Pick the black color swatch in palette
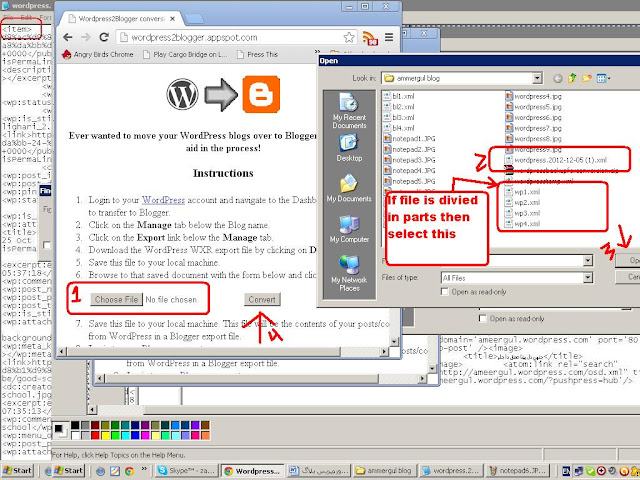The width and height of the screenshot is (640, 480). coord(75,425)
